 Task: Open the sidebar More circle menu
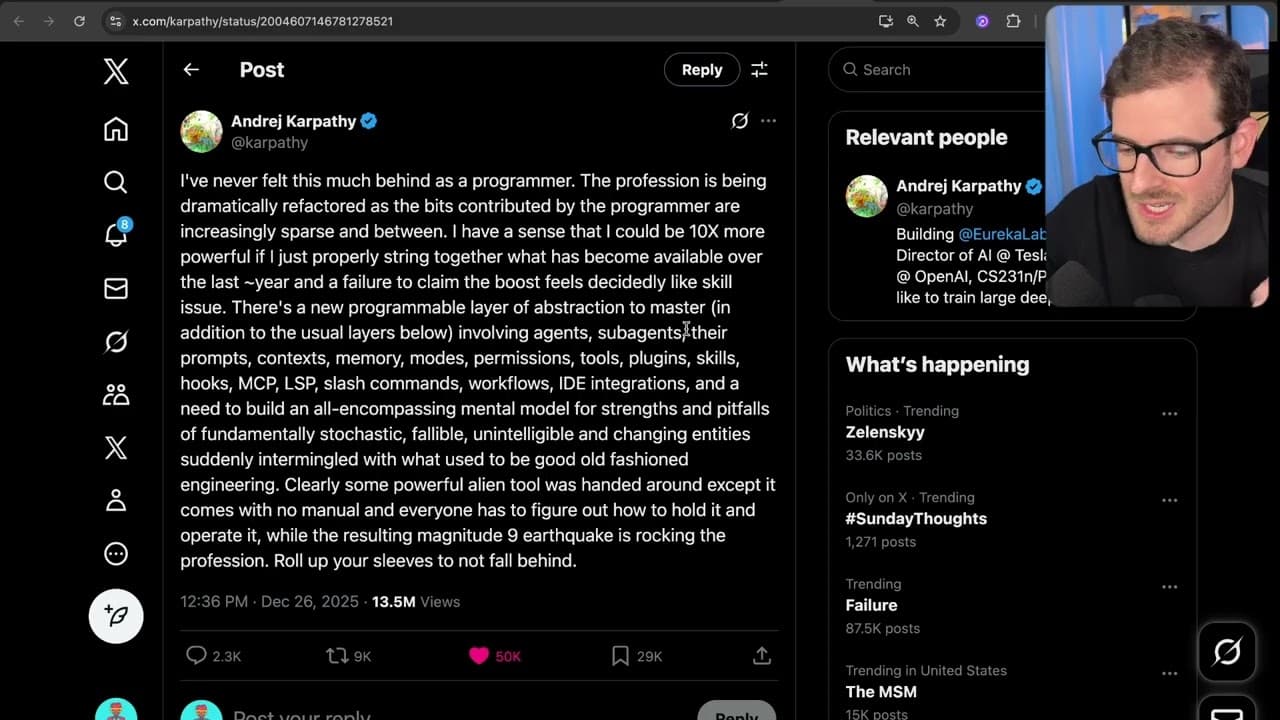(116, 553)
